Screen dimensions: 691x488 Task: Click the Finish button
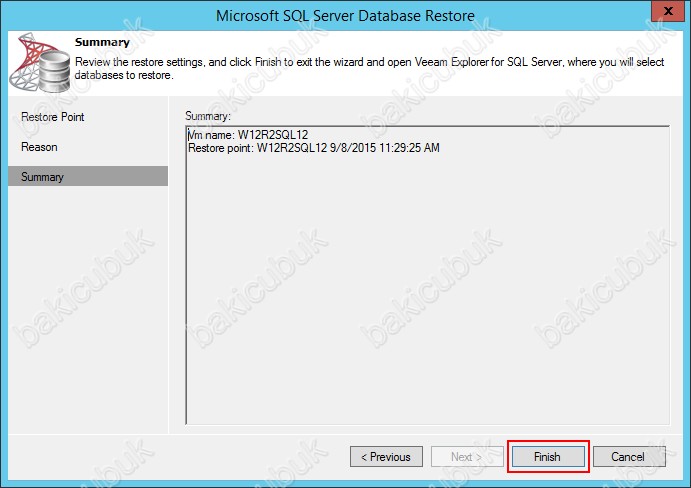(x=548, y=457)
